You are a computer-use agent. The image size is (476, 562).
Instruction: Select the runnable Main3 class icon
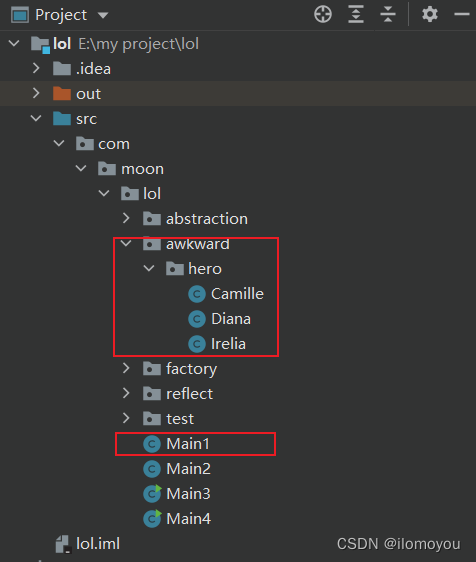coord(152,494)
